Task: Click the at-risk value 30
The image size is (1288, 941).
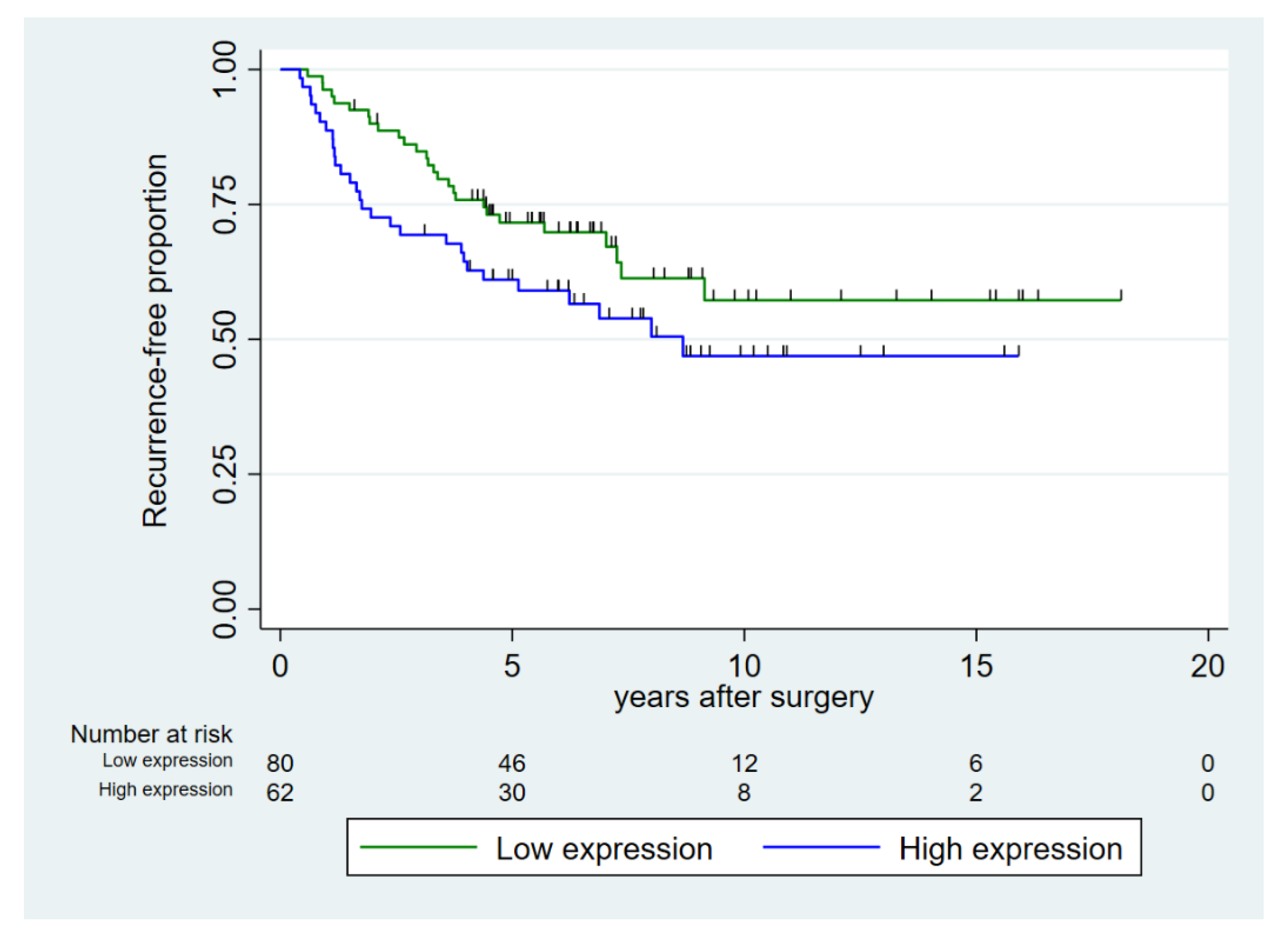Action: (x=512, y=793)
